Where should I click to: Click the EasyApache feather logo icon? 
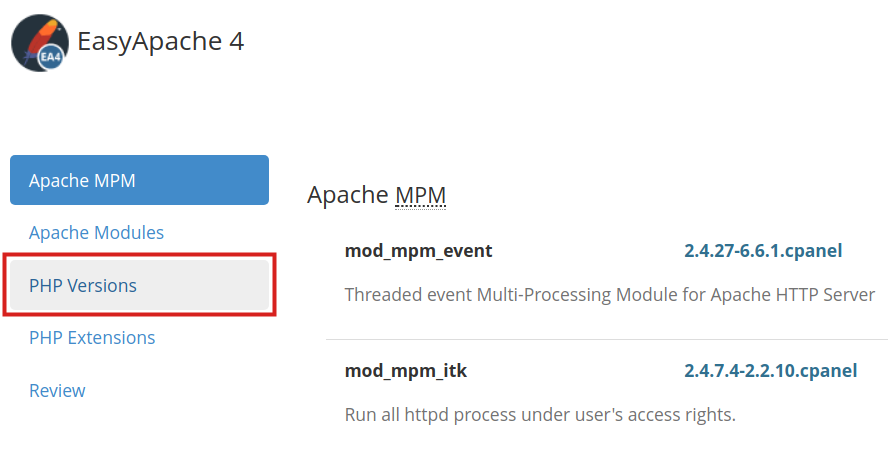[x=36, y=37]
